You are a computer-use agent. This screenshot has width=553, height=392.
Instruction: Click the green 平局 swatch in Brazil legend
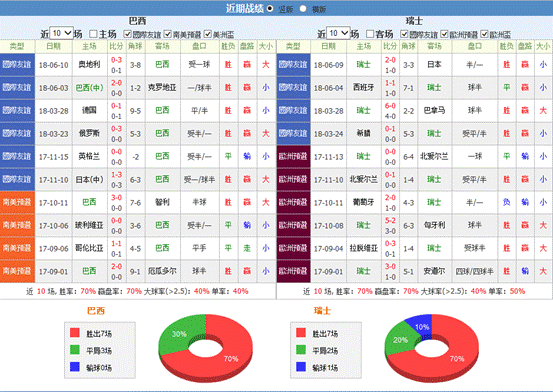pos(75,350)
